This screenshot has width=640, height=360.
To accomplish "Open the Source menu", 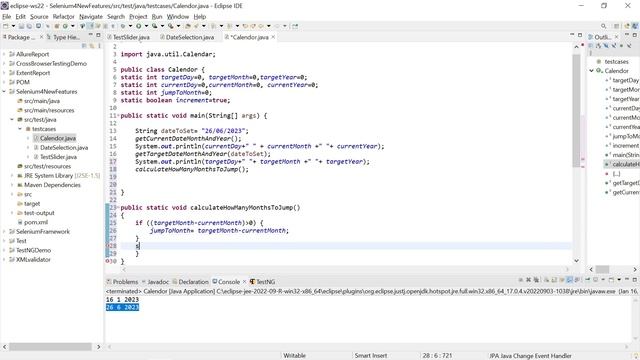I will [x=39, y=16].
